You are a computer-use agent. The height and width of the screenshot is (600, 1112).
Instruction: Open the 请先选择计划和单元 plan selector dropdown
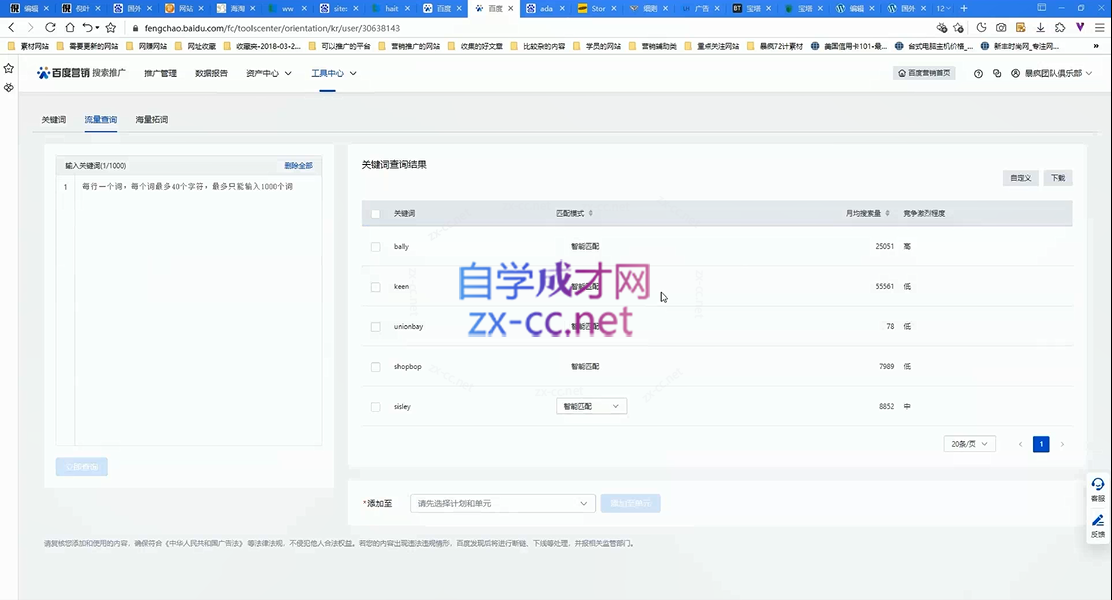point(503,503)
